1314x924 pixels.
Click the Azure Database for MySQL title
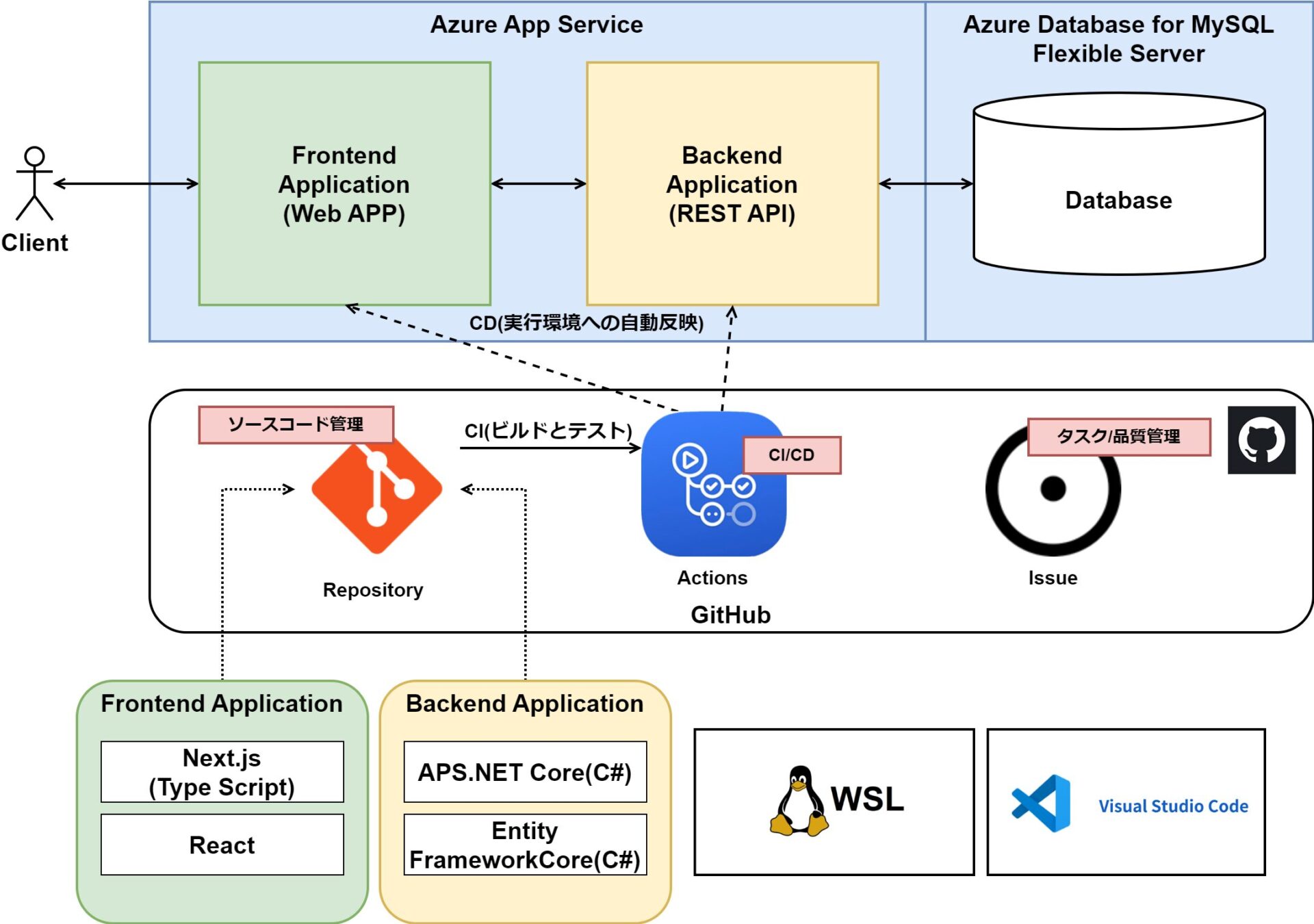click(1118, 38)
